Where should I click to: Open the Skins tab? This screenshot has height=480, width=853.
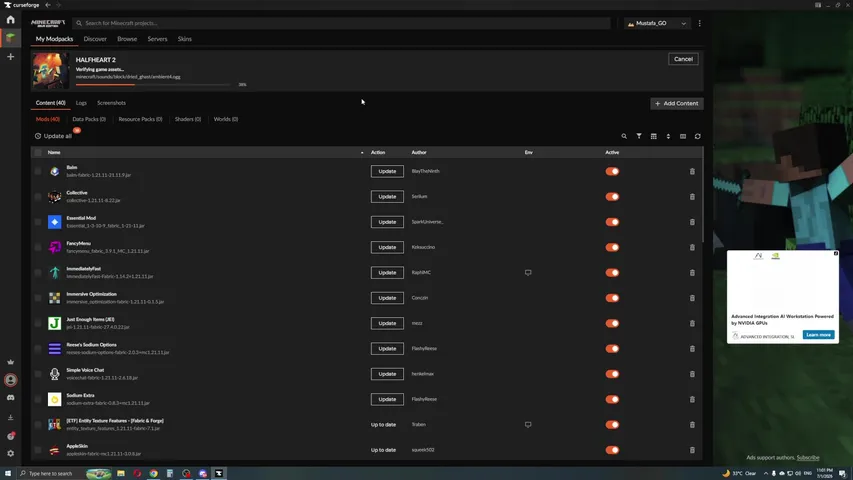[184, 39]
